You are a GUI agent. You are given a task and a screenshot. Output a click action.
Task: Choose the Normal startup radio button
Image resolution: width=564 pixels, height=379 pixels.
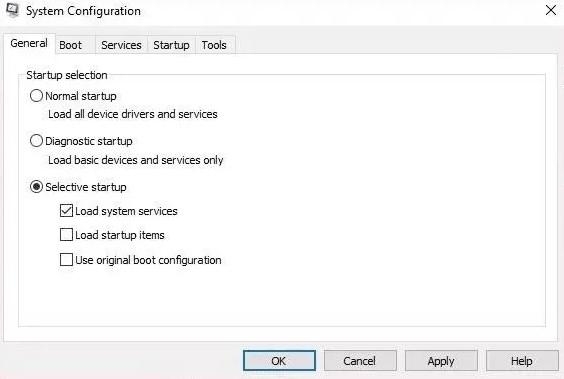36,96
